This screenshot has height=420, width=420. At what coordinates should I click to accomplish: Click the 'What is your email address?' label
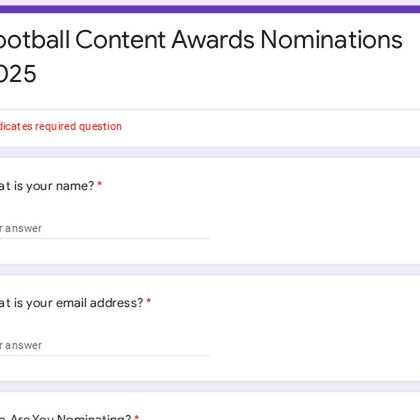pyautogui.click(x=71, y=303)
